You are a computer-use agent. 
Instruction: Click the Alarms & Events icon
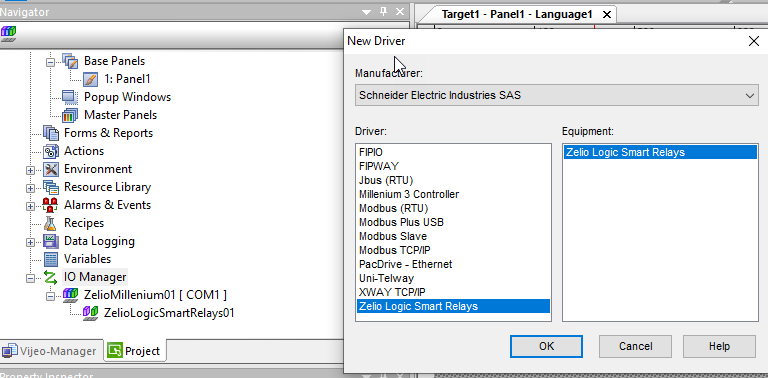click(50, 205)
